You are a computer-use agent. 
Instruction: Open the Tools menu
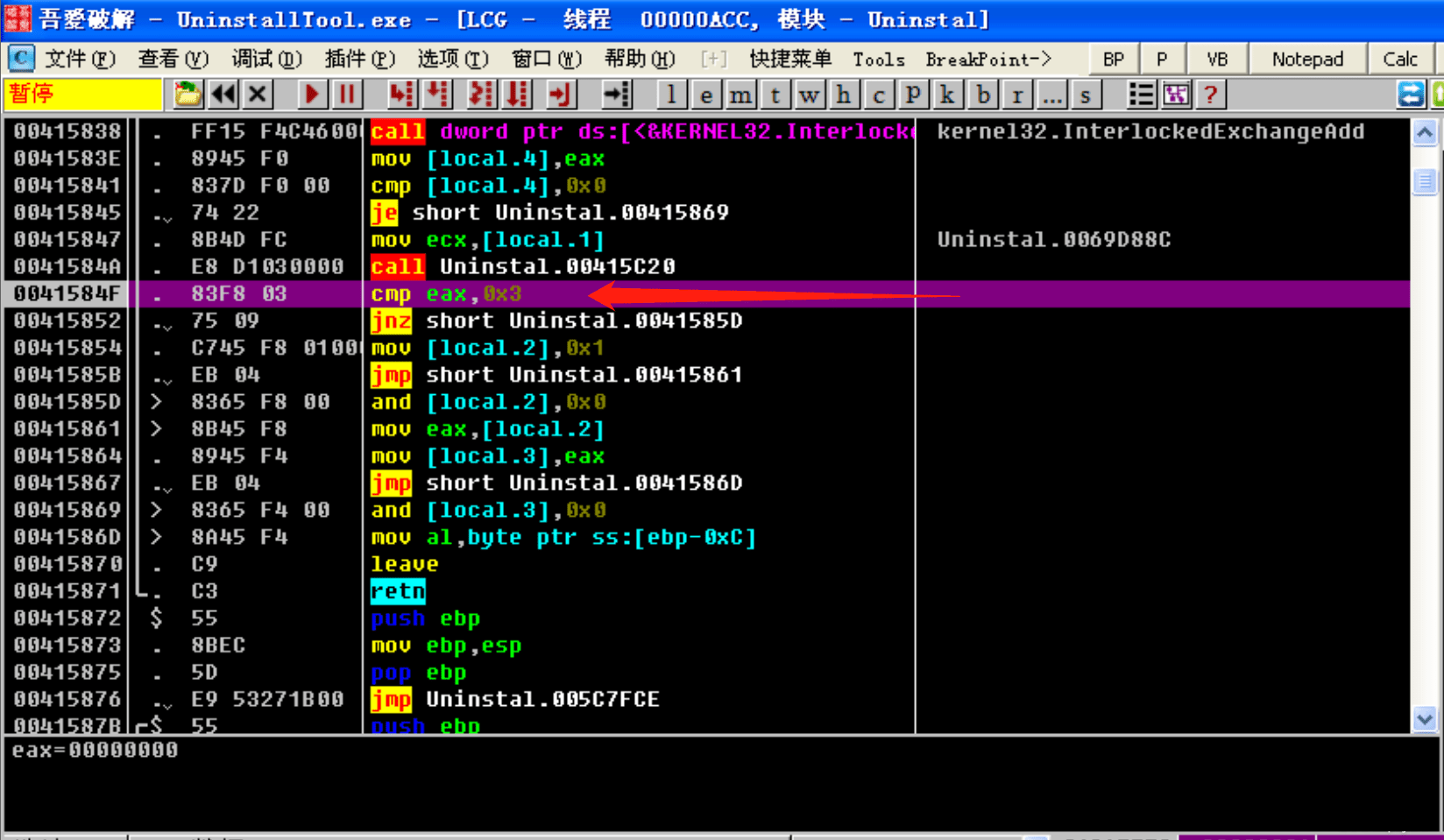pyautogui.click(x=879, y=59)
